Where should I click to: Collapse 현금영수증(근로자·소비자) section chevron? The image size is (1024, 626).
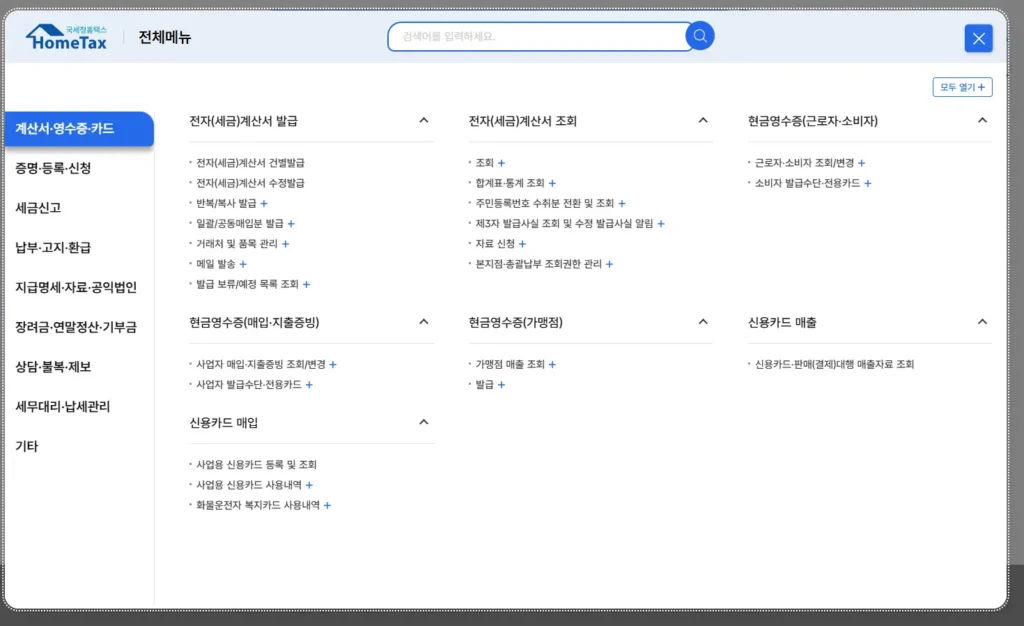982,121
